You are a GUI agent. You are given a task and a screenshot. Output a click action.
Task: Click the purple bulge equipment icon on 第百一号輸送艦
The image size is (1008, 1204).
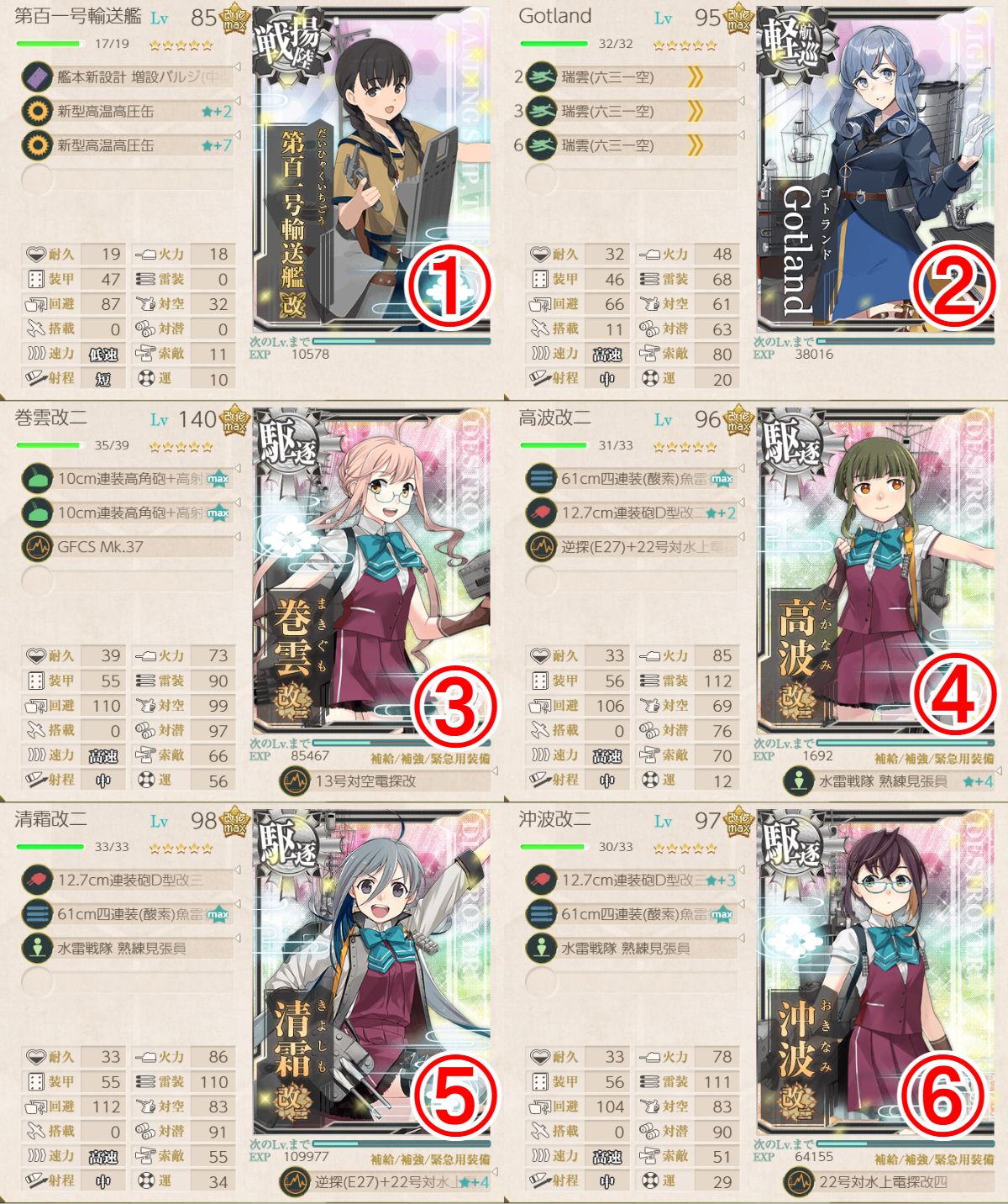tap(37, 77)
